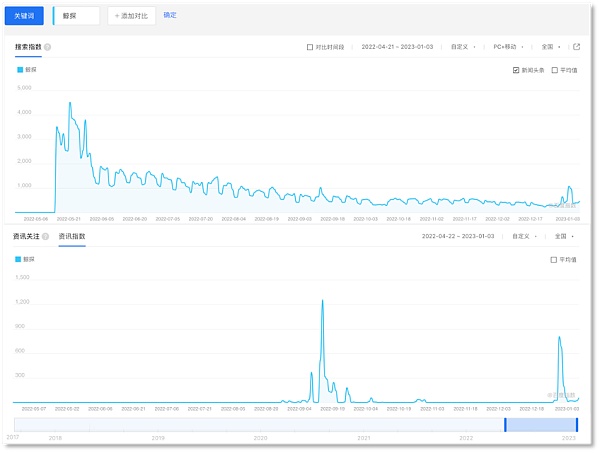Expand the 全国 dropdown in news panel
Viewport: 600px width, 453px height.
tap(562, 237)
